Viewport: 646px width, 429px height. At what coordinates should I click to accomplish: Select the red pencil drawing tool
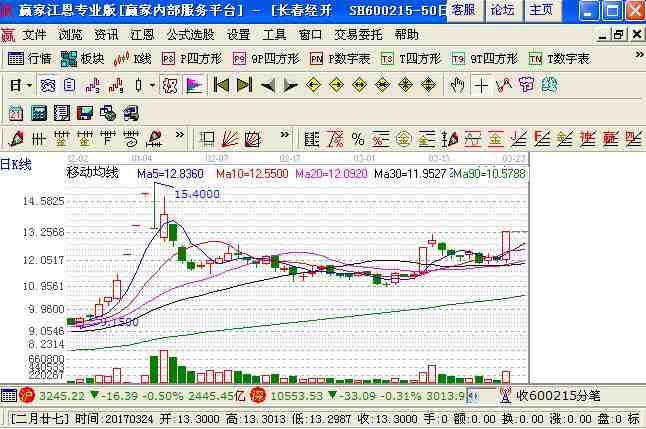pyautogui.click(x=16, y=139)
